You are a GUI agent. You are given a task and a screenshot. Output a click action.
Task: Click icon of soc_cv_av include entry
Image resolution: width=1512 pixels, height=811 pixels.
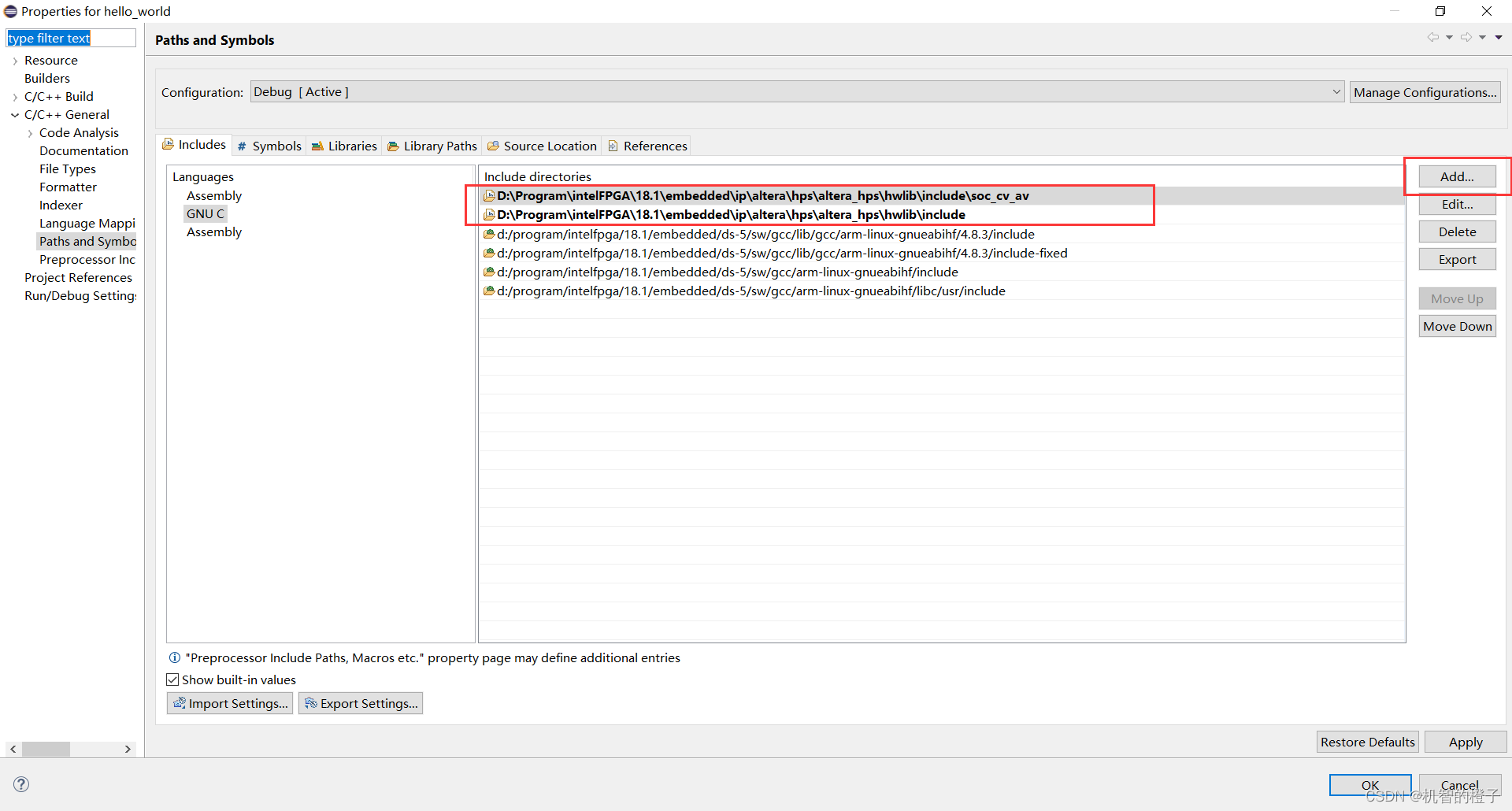coord(489,195)
